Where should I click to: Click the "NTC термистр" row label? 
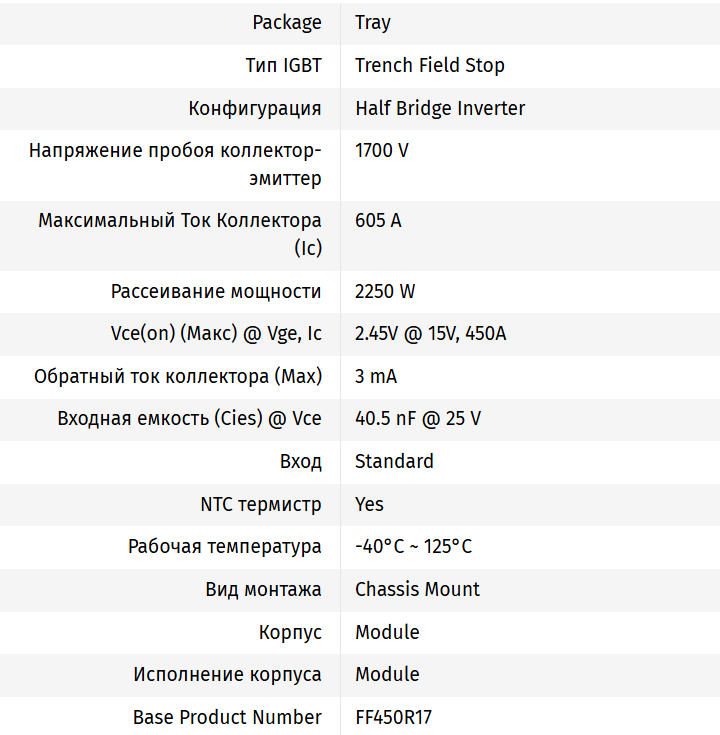coord(261,504)
